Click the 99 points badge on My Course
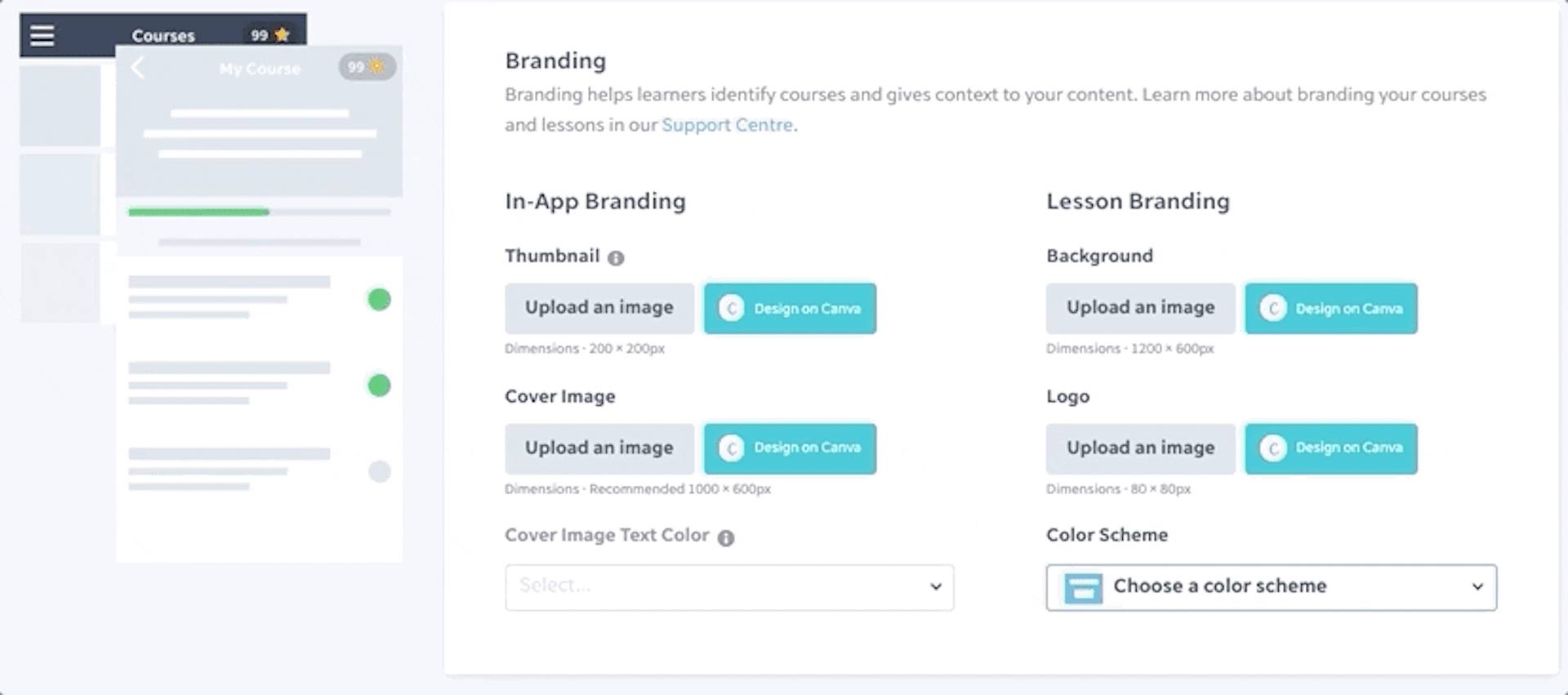The image size is (1568, 695). pyautogui.click(x=367, y=67)
